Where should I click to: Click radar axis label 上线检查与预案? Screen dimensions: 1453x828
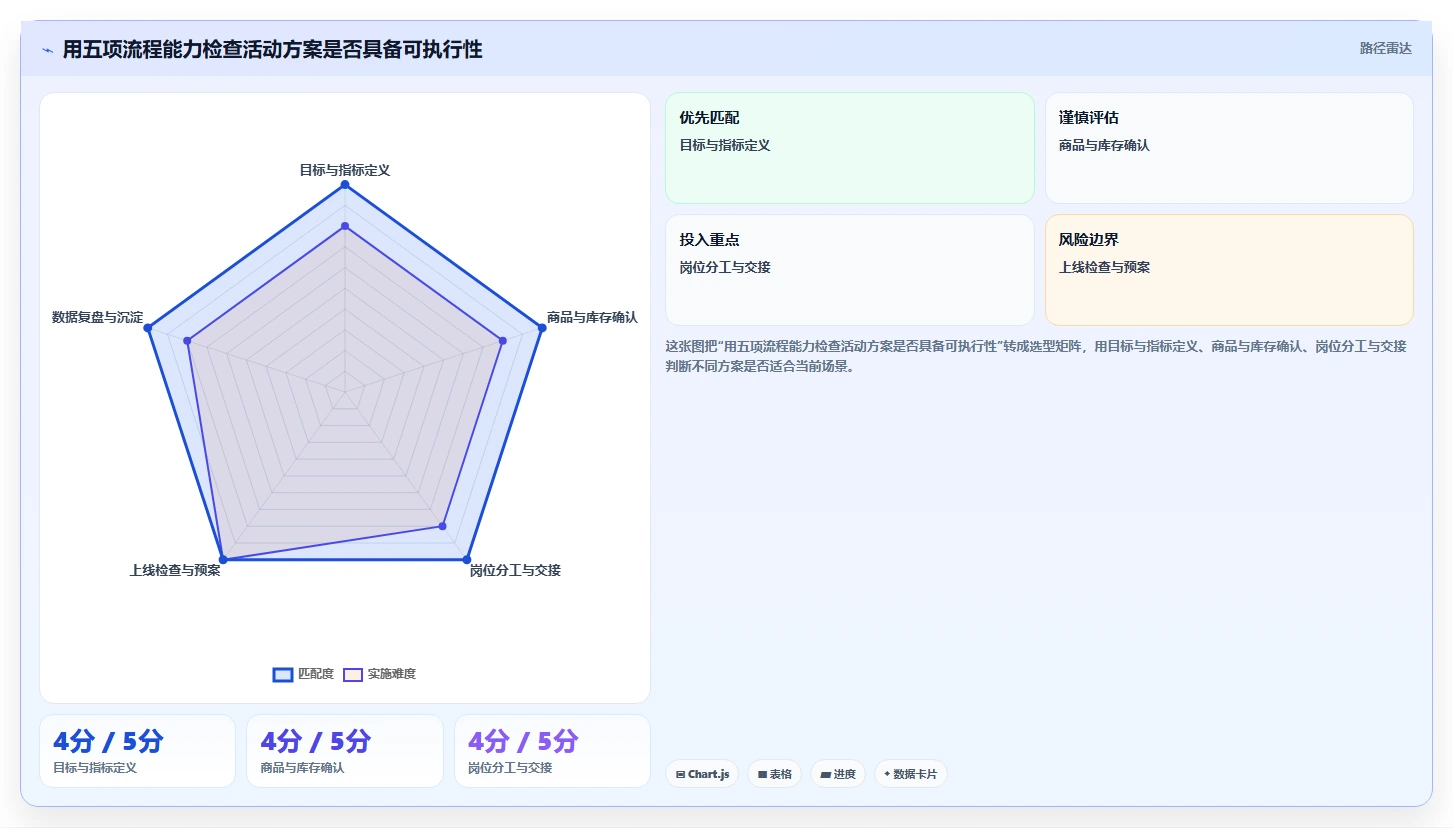[x=175, y=570]
